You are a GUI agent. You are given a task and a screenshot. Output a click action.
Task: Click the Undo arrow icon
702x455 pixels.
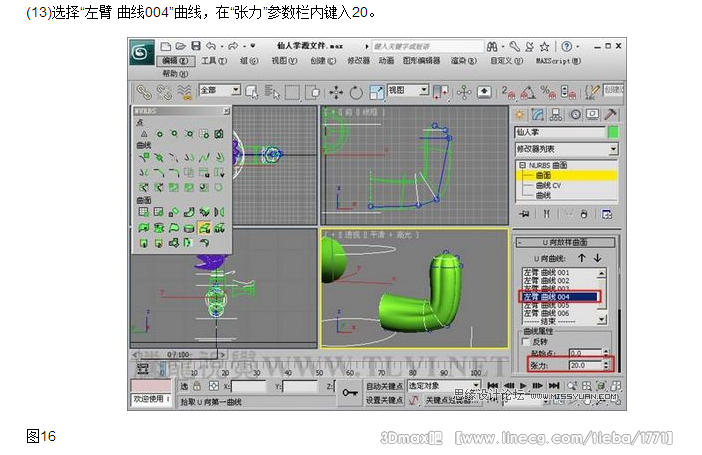211,46
